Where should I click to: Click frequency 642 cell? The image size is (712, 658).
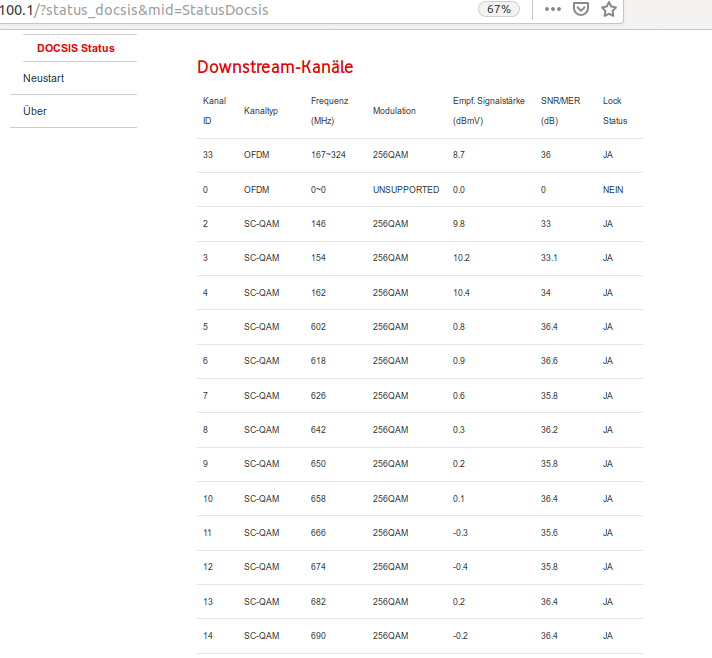click(x=318, y=430)
